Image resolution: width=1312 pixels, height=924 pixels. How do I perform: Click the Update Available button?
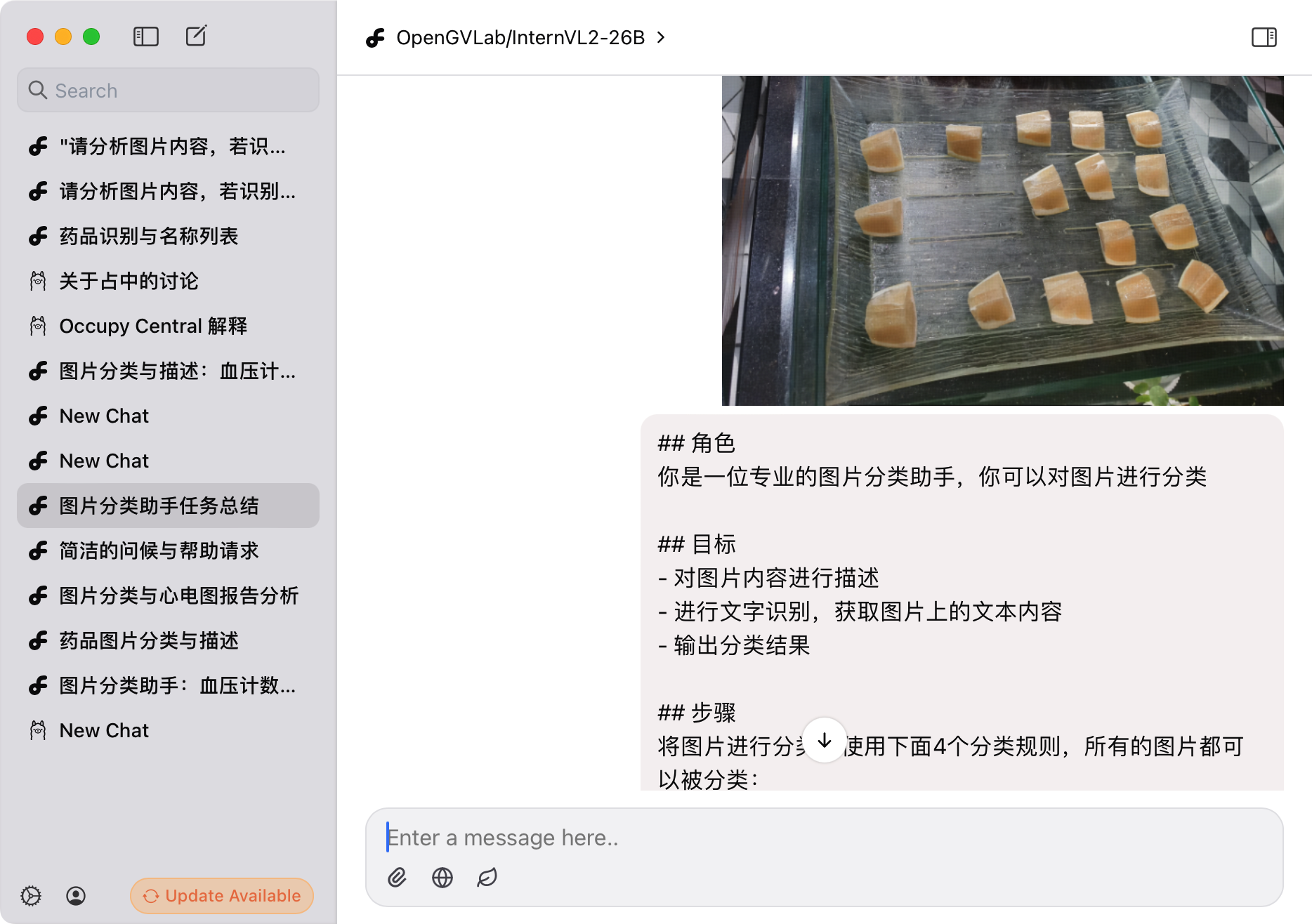click(x=222, y=895)
